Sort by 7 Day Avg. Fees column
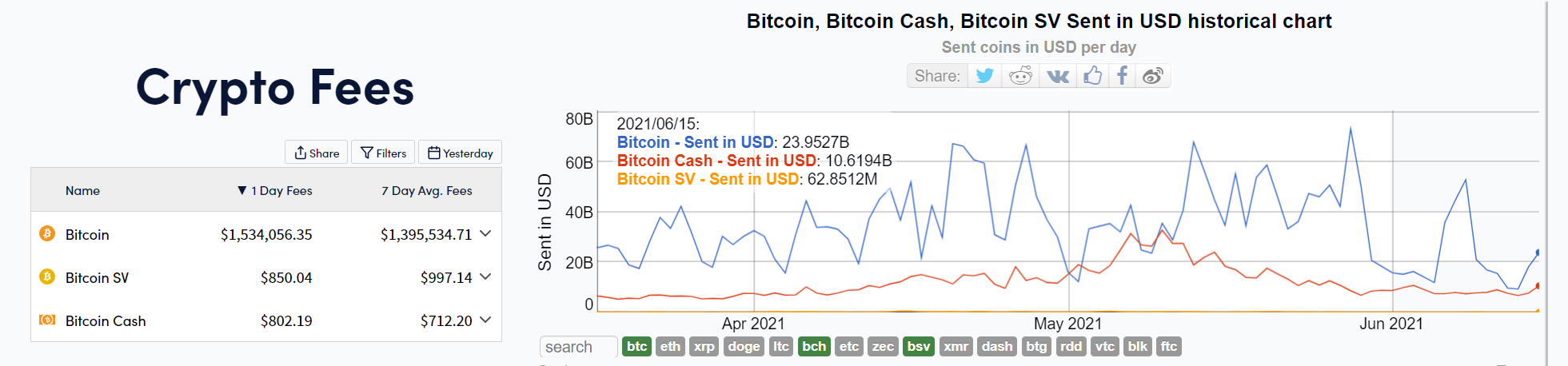Screen dimensions: 1568x366 427,190
